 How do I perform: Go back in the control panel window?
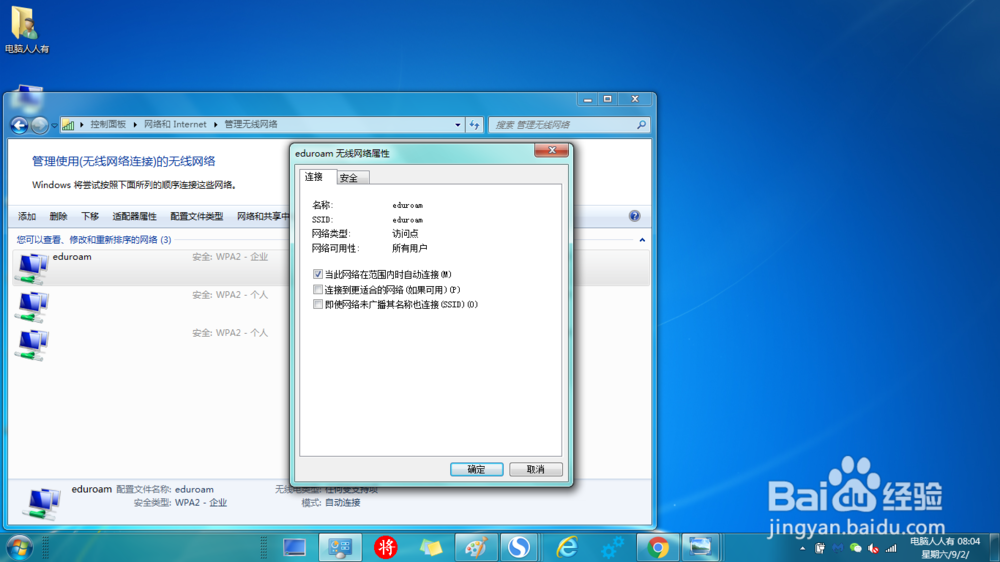pos(19,125)
